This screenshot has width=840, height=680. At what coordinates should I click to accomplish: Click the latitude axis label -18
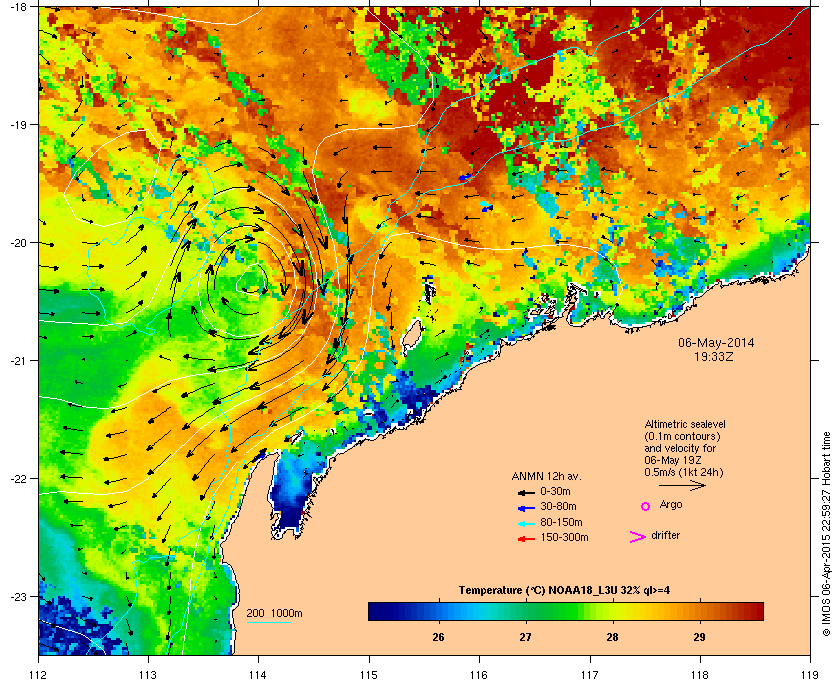point(18,6)
